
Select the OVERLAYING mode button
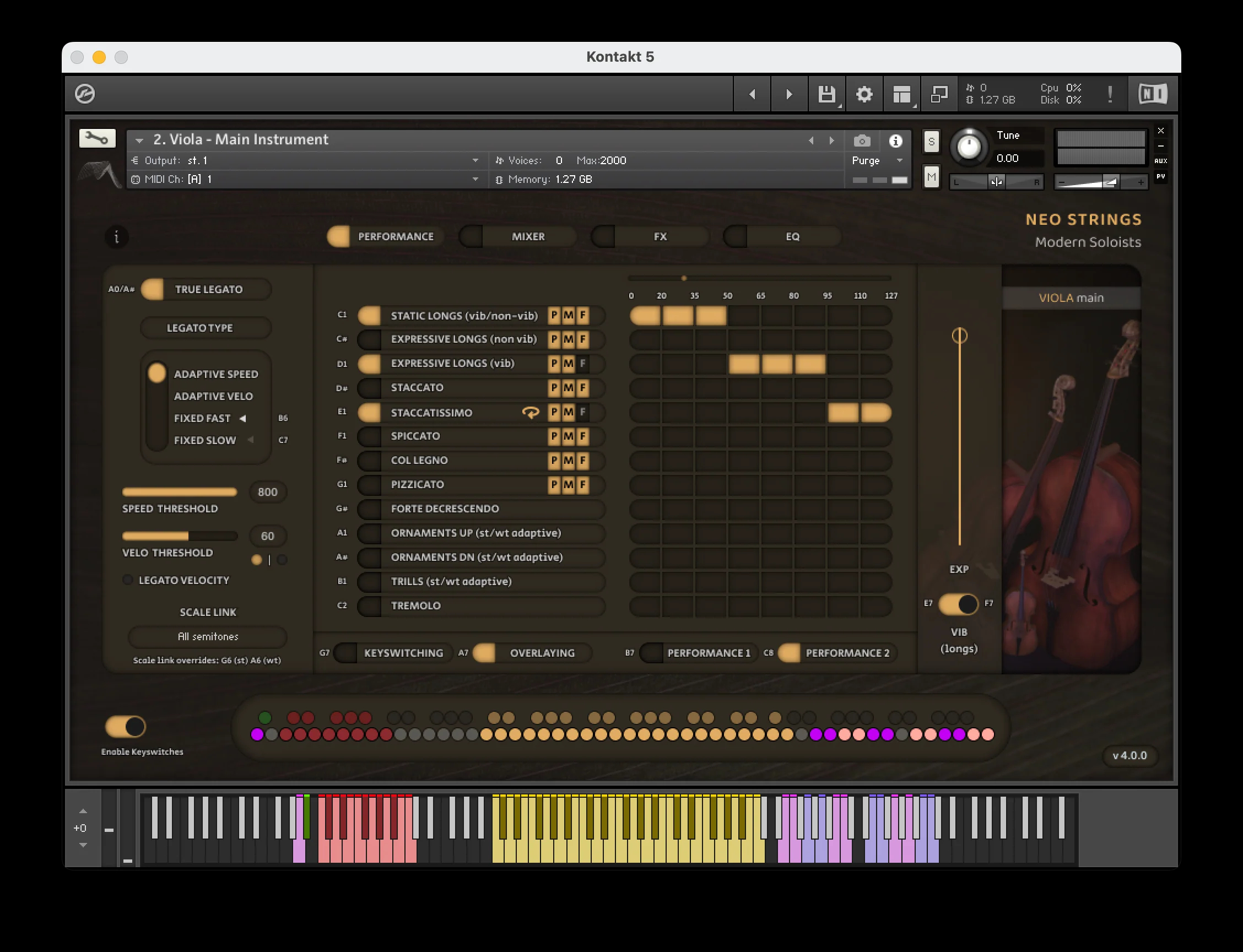532,653
